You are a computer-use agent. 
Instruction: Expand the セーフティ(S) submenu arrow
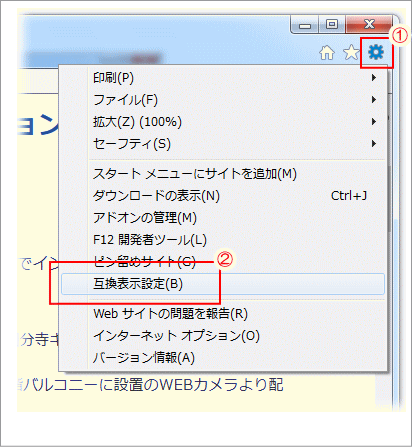[374, 144]
